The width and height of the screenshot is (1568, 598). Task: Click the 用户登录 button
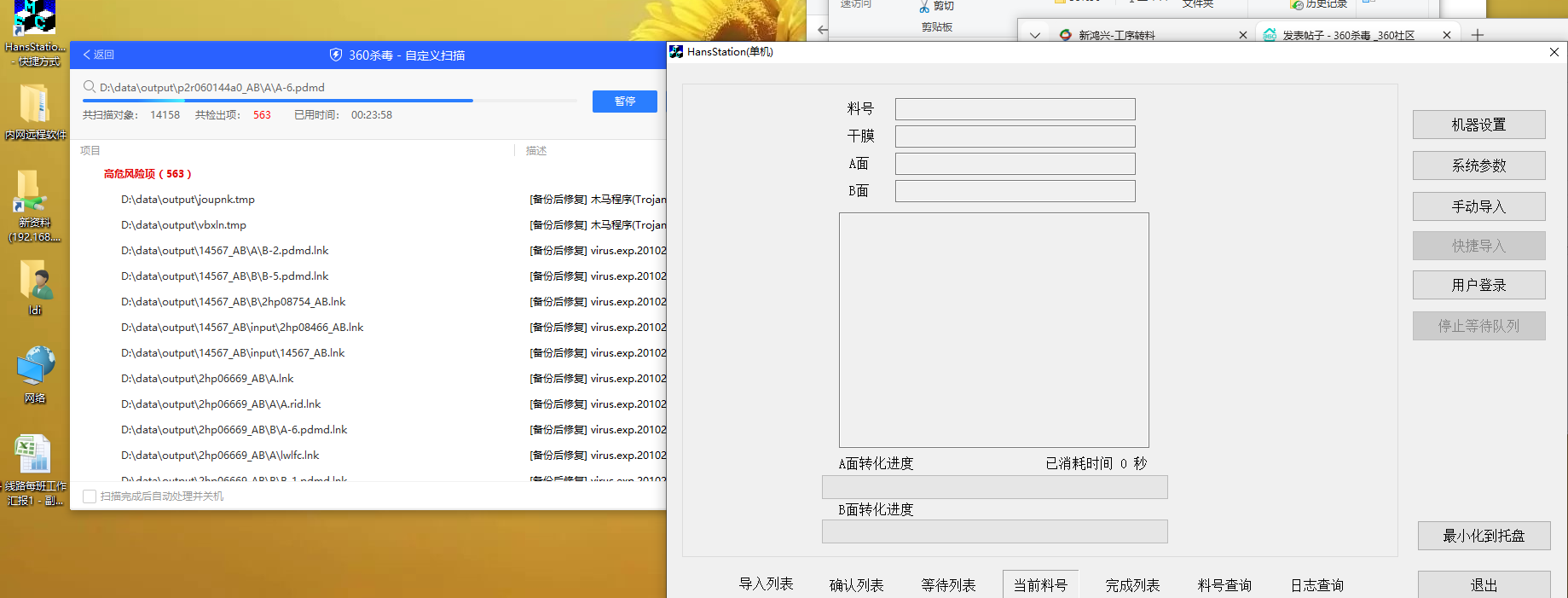[1478, 285]
